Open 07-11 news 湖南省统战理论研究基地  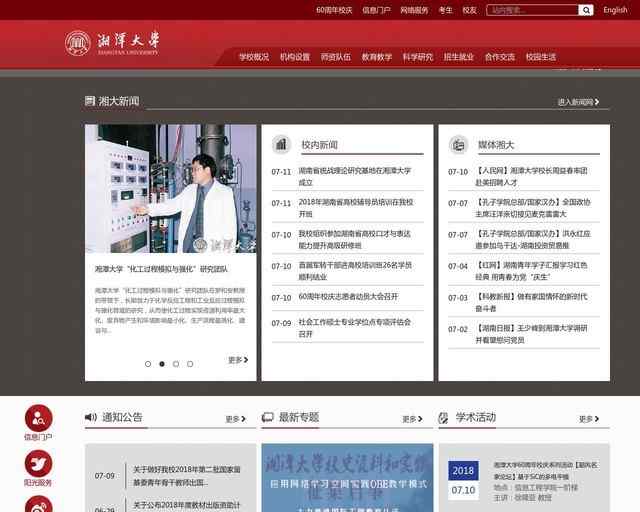pyautogui.click(x=355, y=176)
